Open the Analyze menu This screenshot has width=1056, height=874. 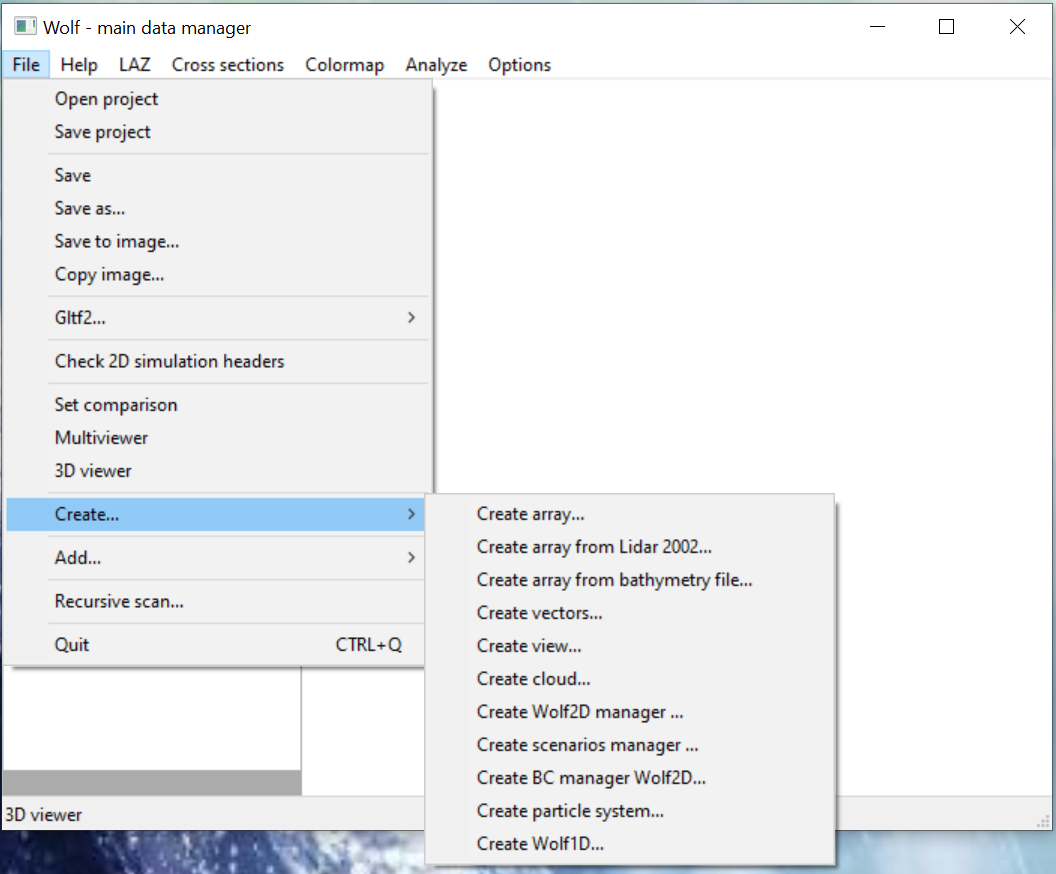tap(436, 65)
